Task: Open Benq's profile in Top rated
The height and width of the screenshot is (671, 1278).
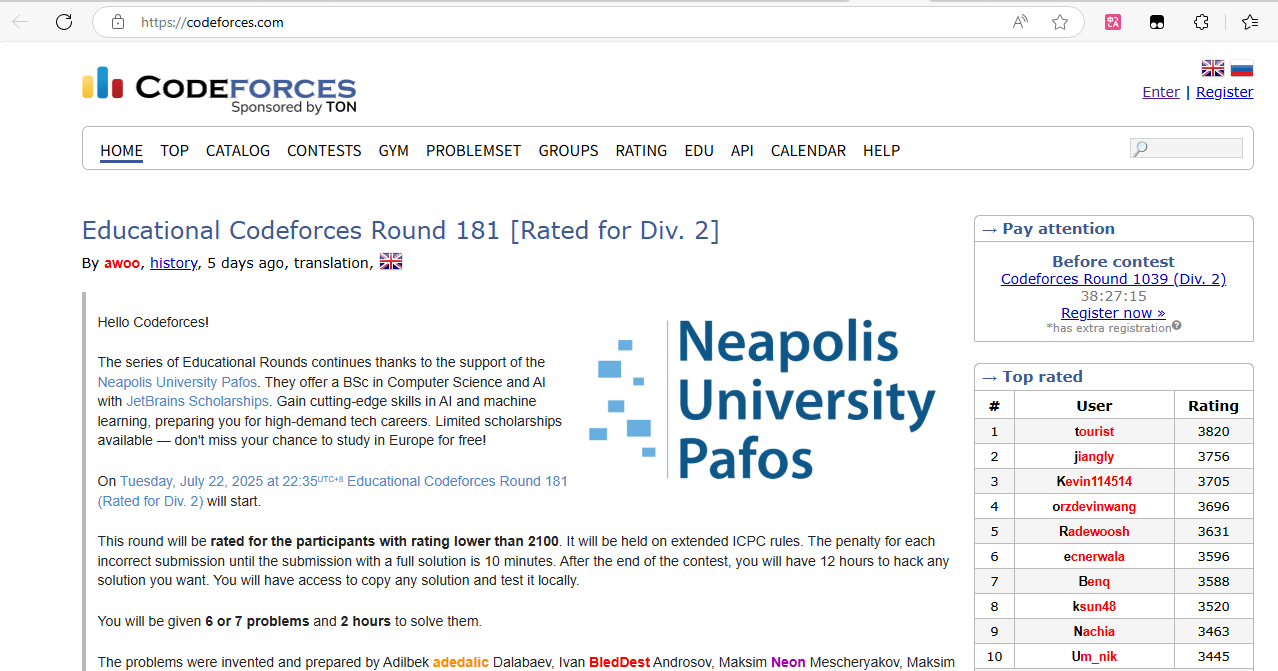Action: (x=1094, y=581)
